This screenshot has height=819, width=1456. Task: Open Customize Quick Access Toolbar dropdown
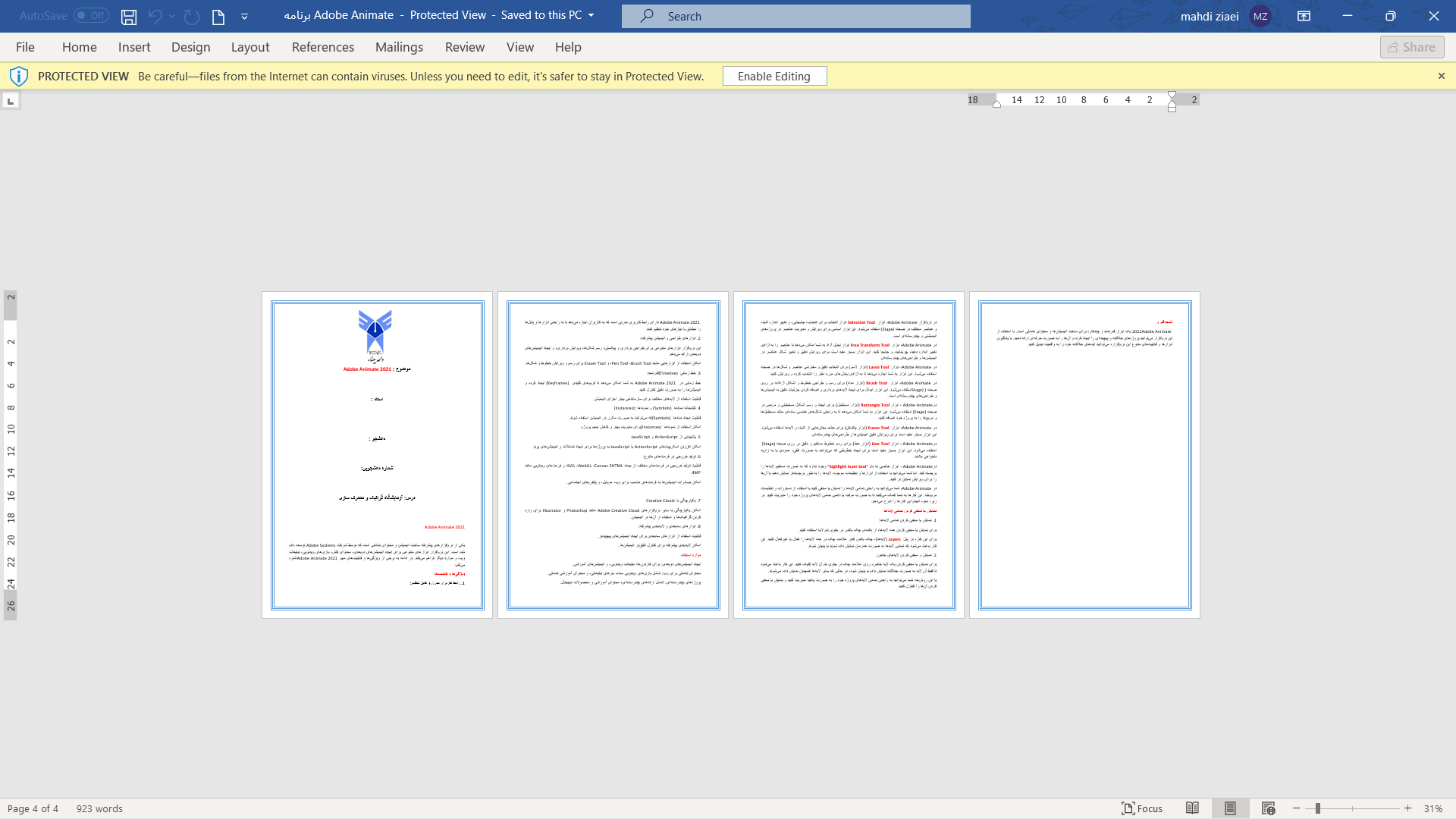[244, 16]
